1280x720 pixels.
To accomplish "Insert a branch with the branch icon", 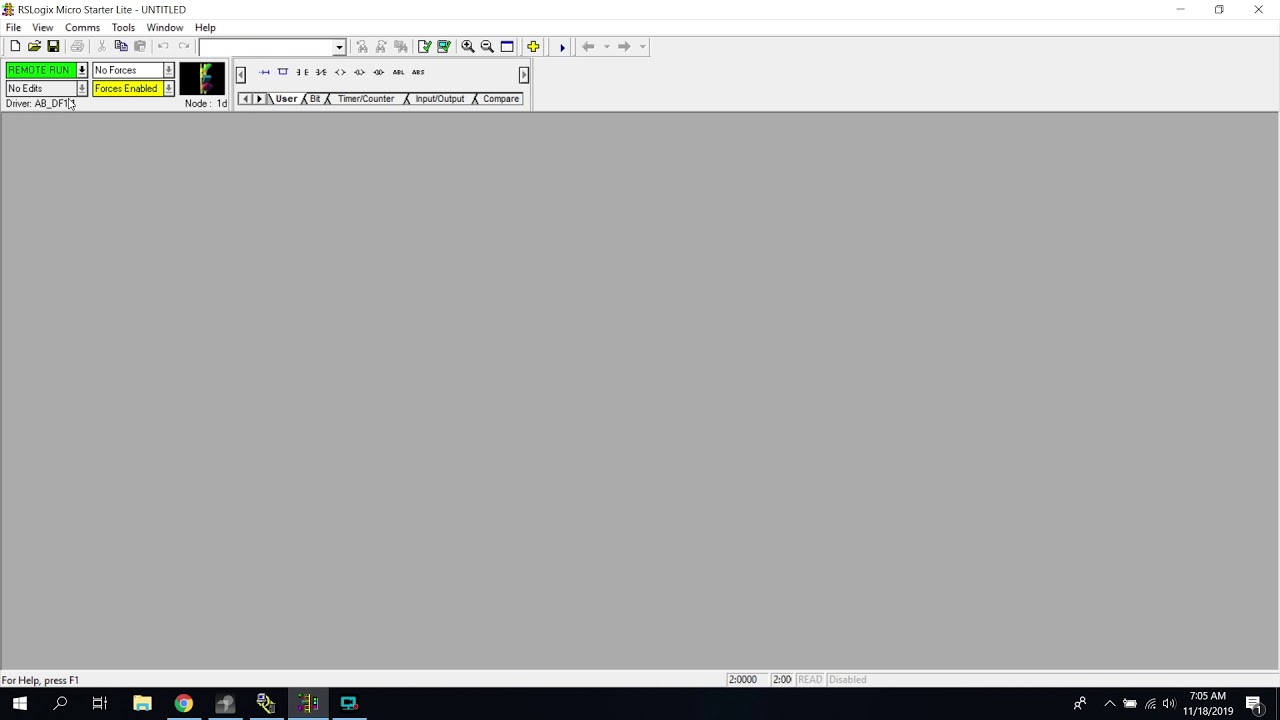I will (x=283, y=72).
